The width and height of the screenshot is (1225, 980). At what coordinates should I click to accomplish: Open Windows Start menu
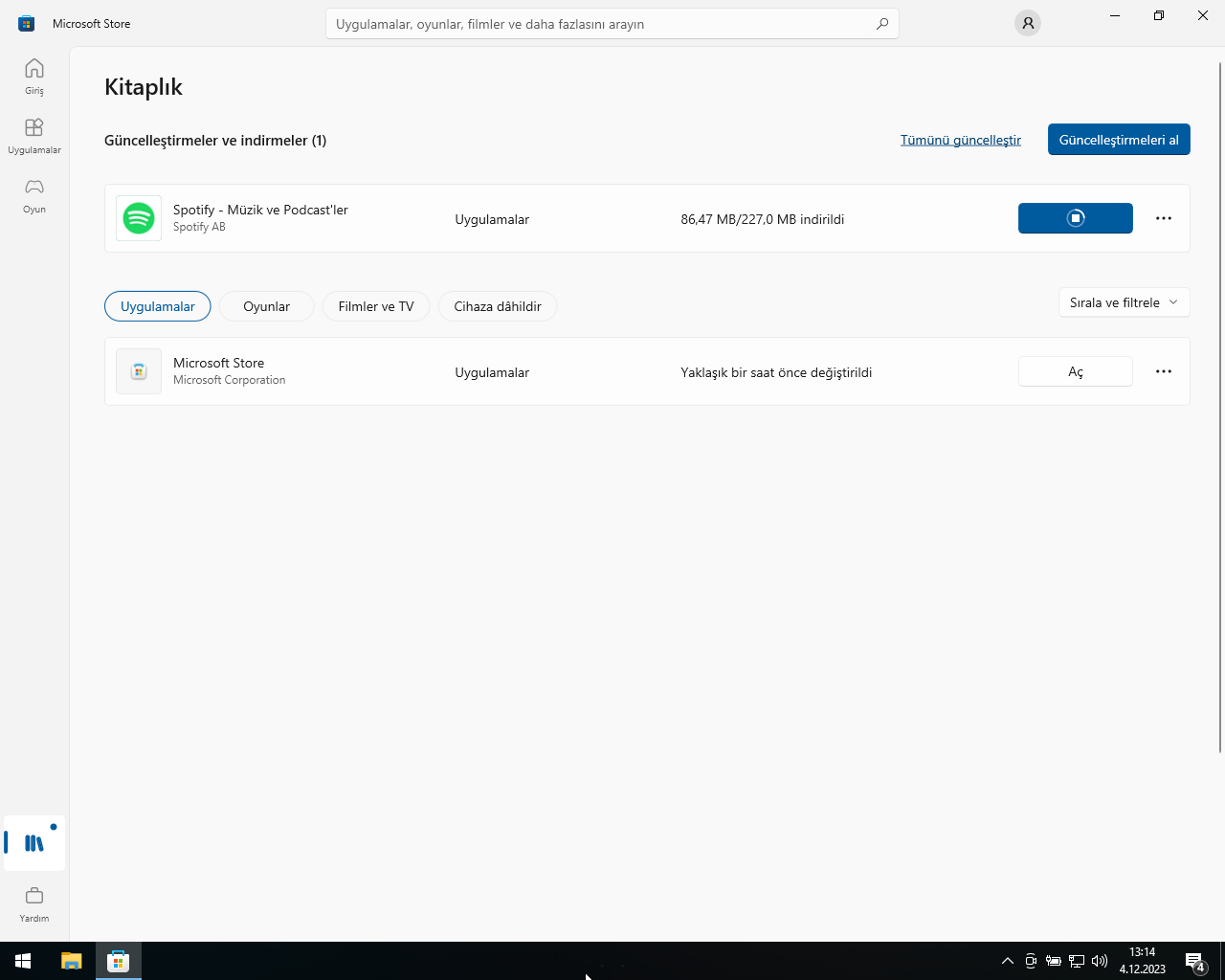[23, 961]
